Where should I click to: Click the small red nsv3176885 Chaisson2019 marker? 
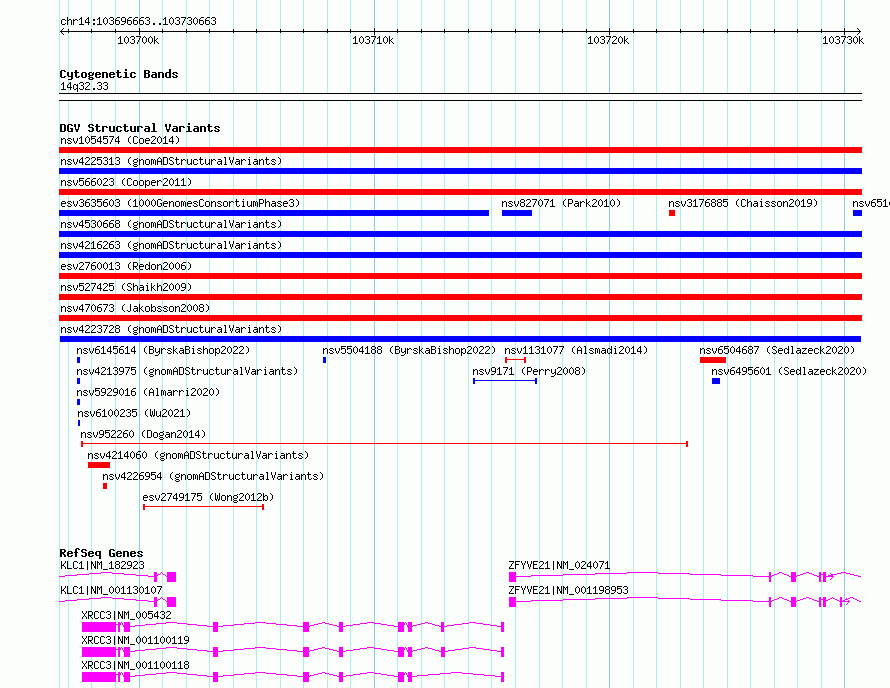tap(672, 213)
